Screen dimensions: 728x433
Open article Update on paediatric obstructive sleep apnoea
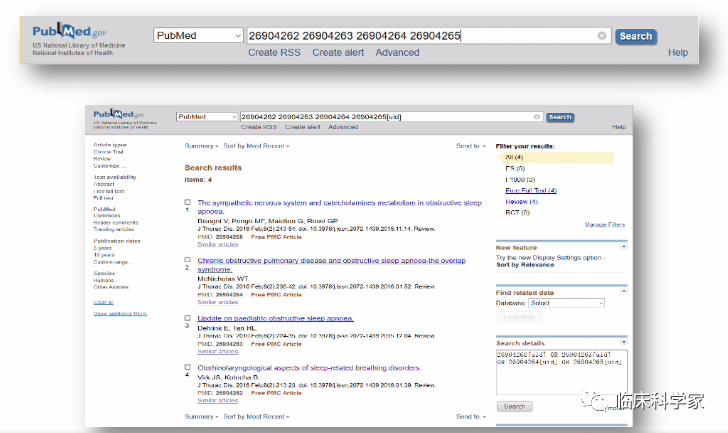(275, 318)
